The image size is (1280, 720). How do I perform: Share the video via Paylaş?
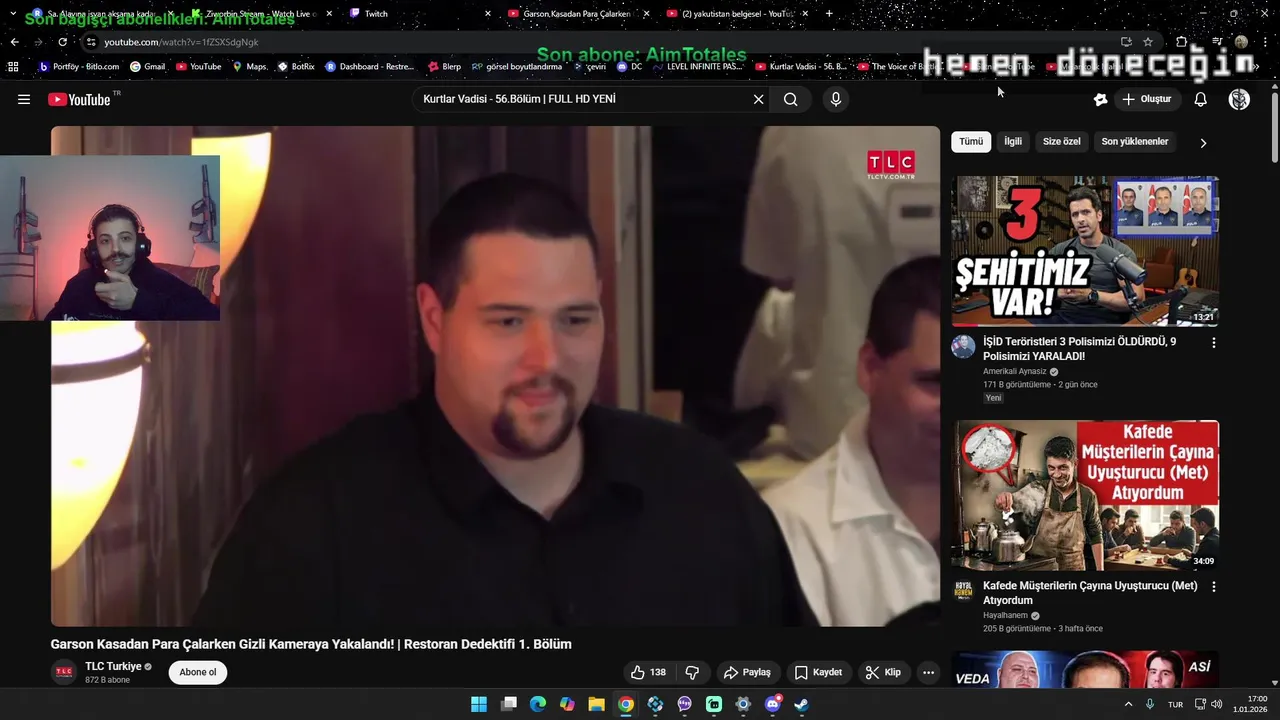click(x=747, y=672)
